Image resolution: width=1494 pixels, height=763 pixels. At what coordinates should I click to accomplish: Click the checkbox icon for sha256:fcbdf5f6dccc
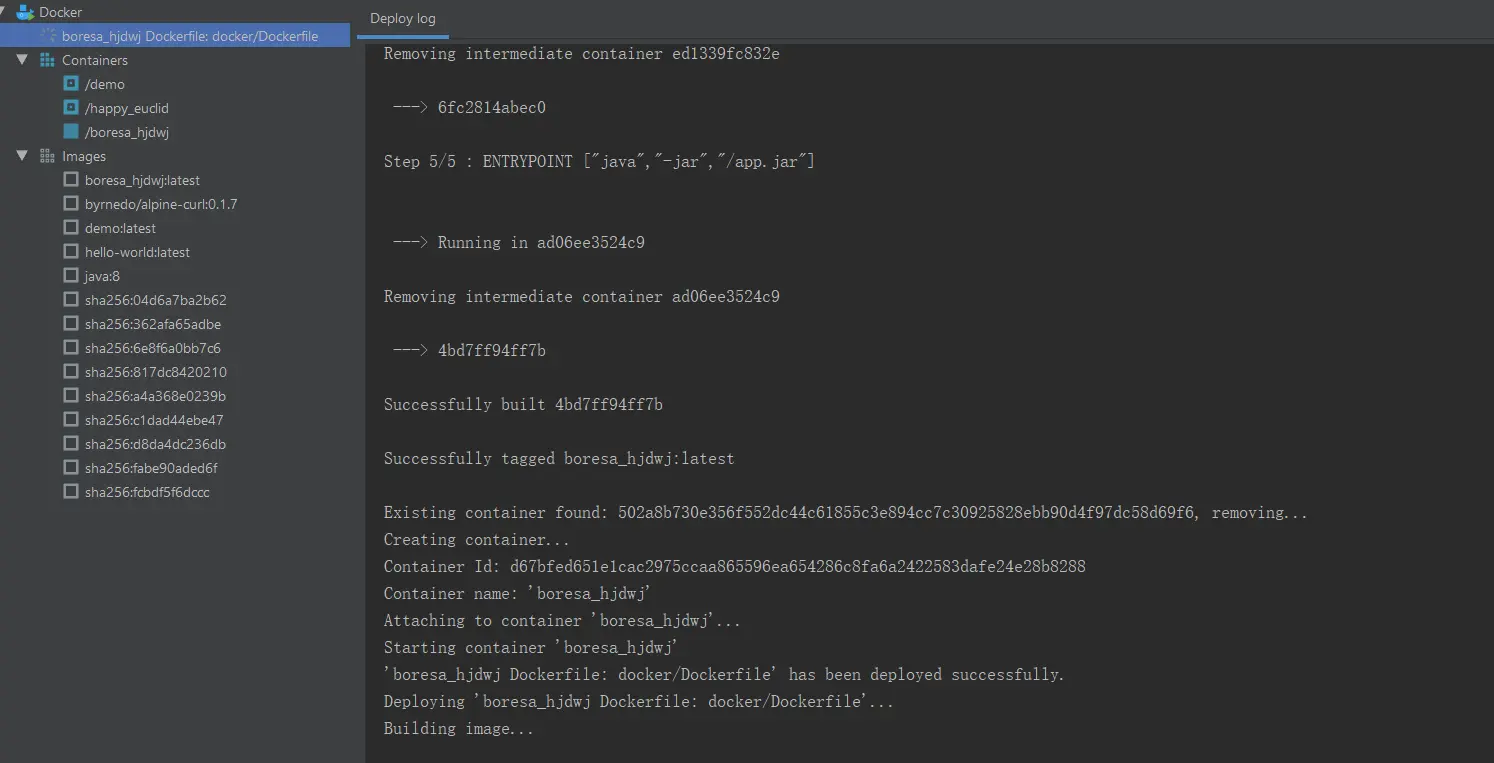click(x=71, y=492)
